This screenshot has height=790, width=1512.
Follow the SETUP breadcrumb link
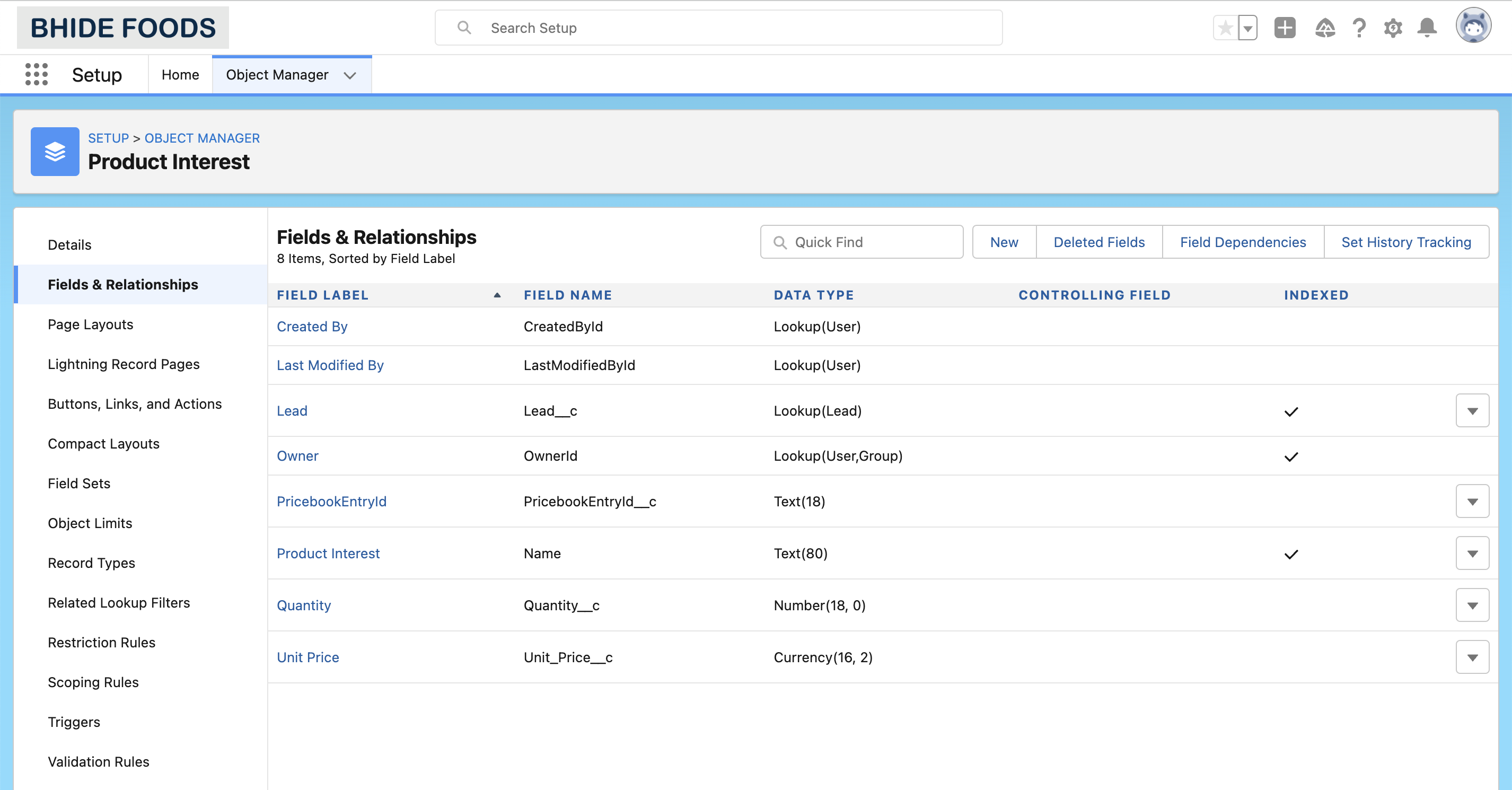tap(108, 138)
